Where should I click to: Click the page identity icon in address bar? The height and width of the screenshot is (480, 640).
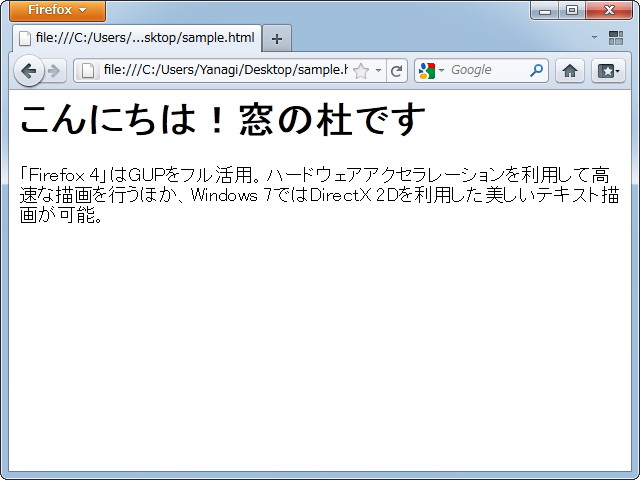pyautogui.click(x=88, y=71)
